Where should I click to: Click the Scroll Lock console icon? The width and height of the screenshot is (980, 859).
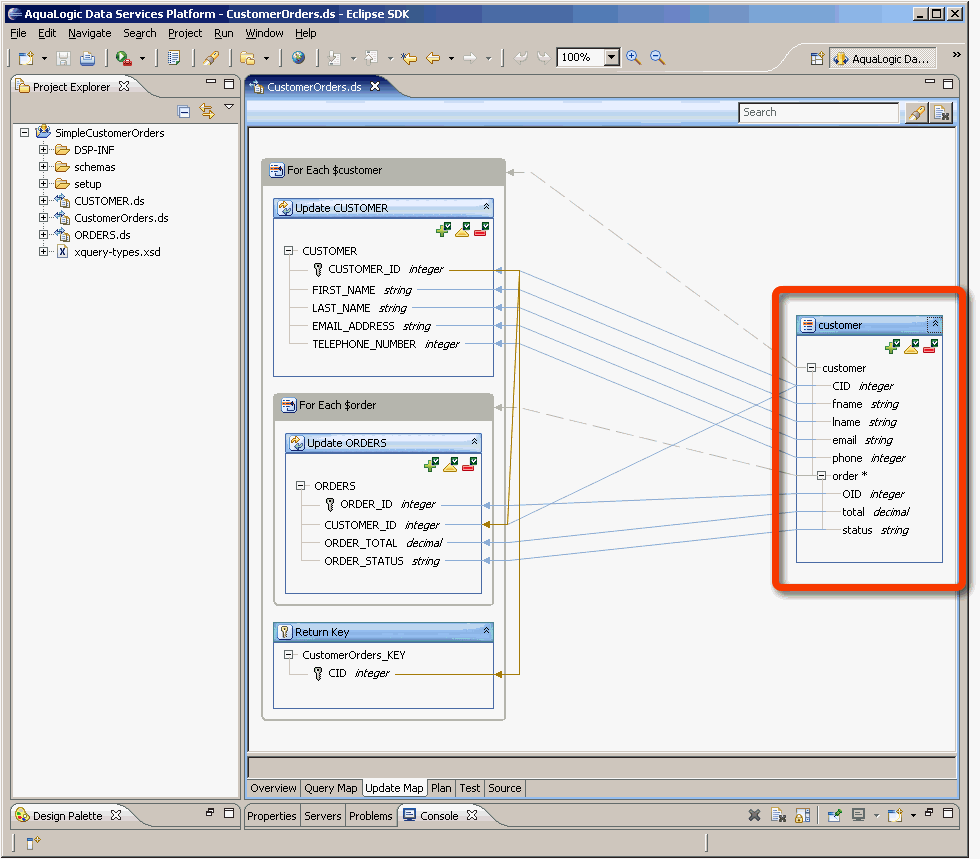pos(802,815)
